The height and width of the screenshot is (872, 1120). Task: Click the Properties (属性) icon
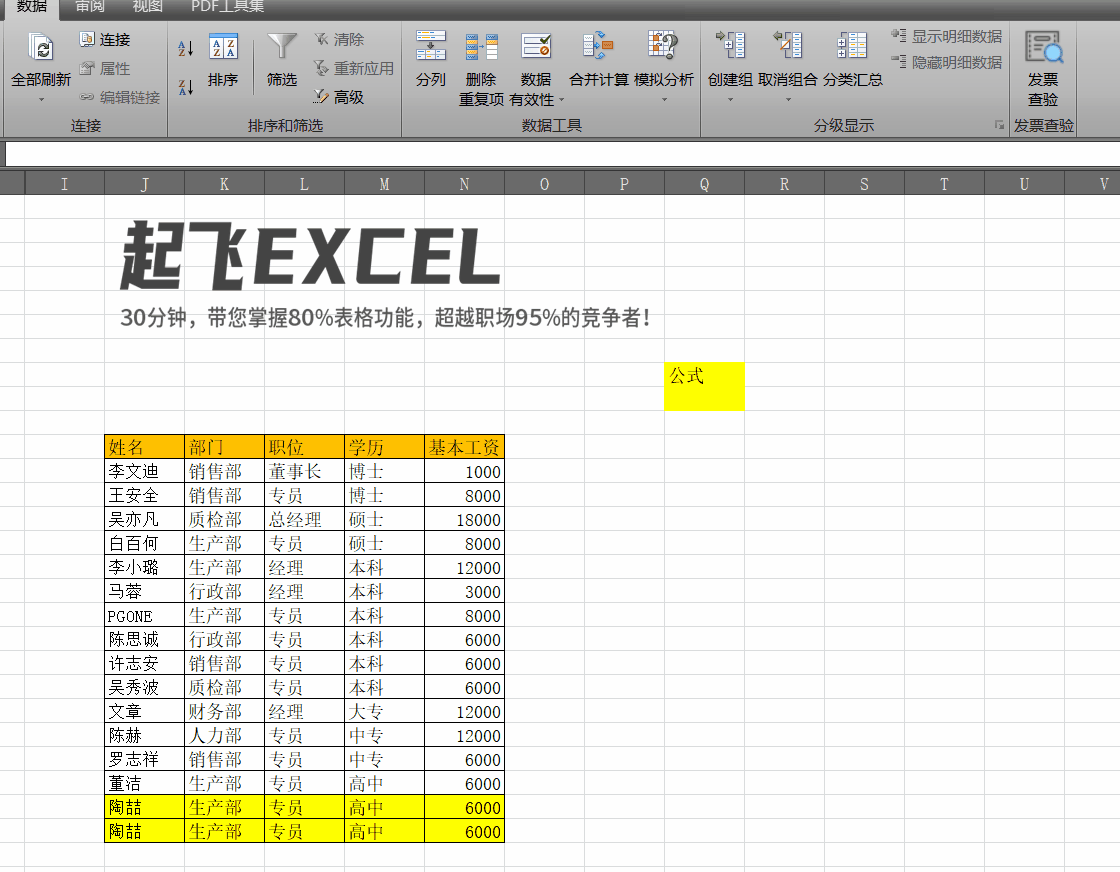[x=87, y=69]
